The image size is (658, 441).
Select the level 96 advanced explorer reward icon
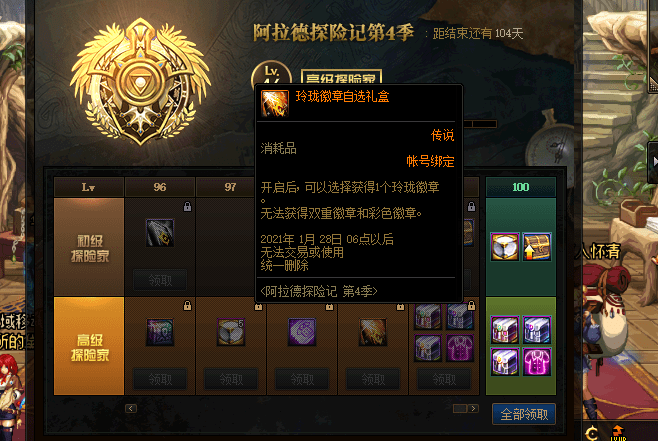(160, 332)
